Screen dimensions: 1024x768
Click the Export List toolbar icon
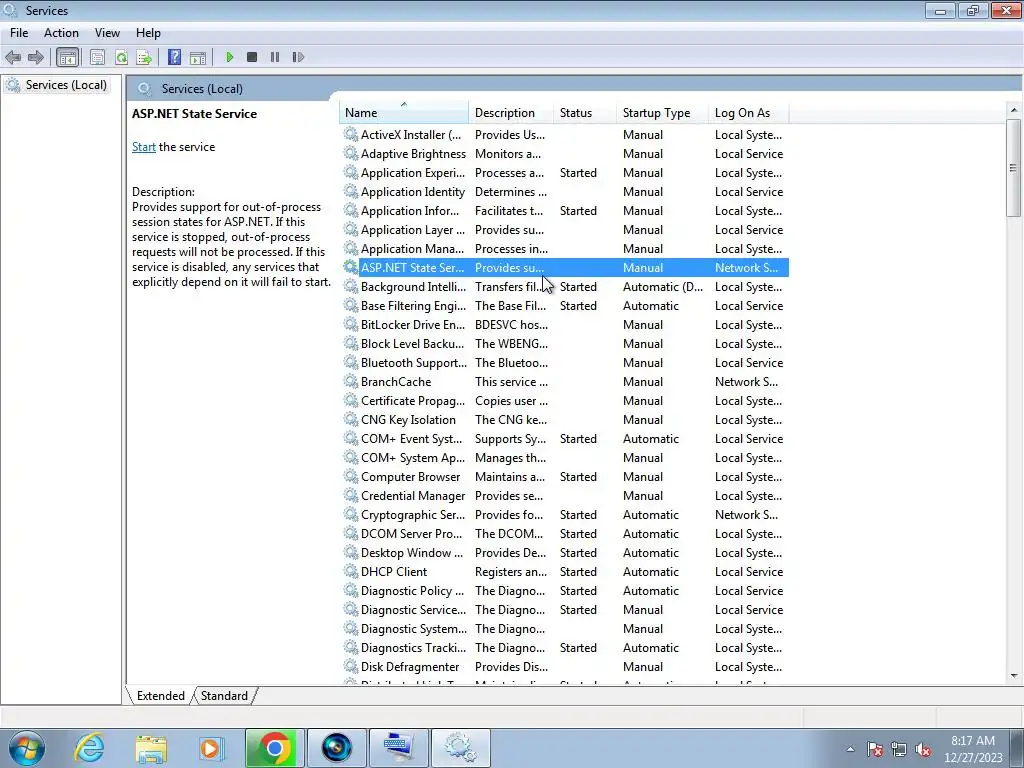[144, 57]
